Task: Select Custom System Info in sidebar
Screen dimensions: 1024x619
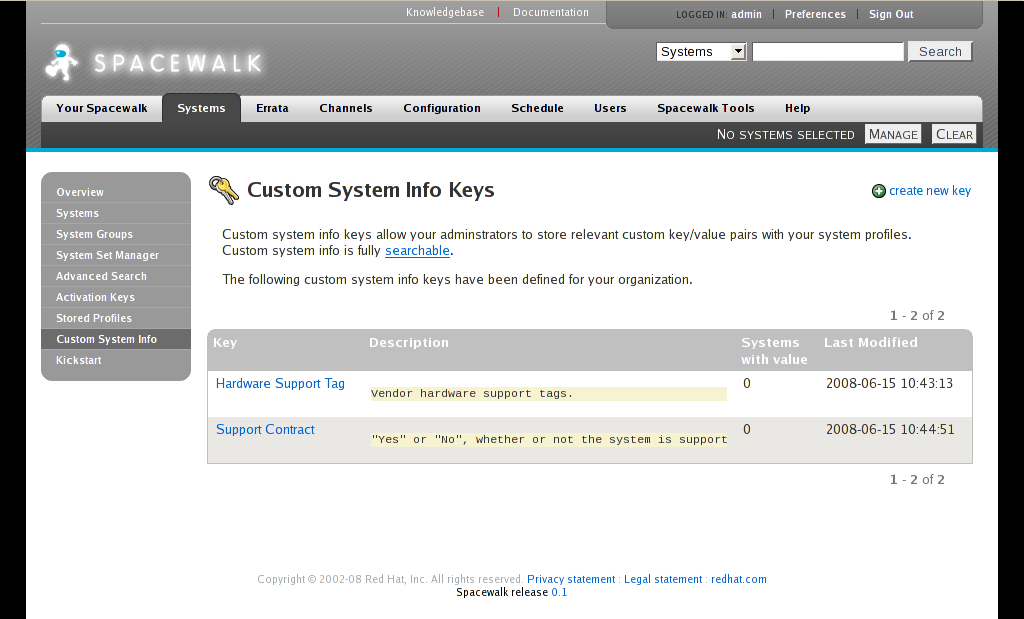Action: [x=116, y=339]
